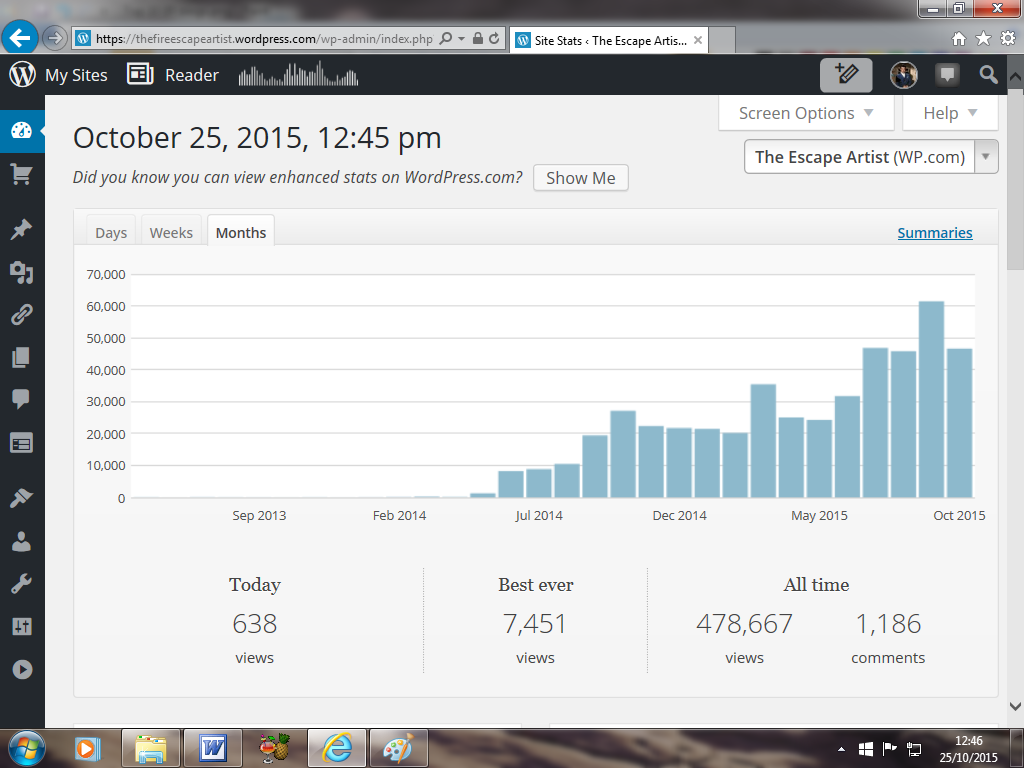The width and height of the screenshot is (1024, 768).
Task: Click the Links chain icon in sidebar
Action: (x=21, y=315)
